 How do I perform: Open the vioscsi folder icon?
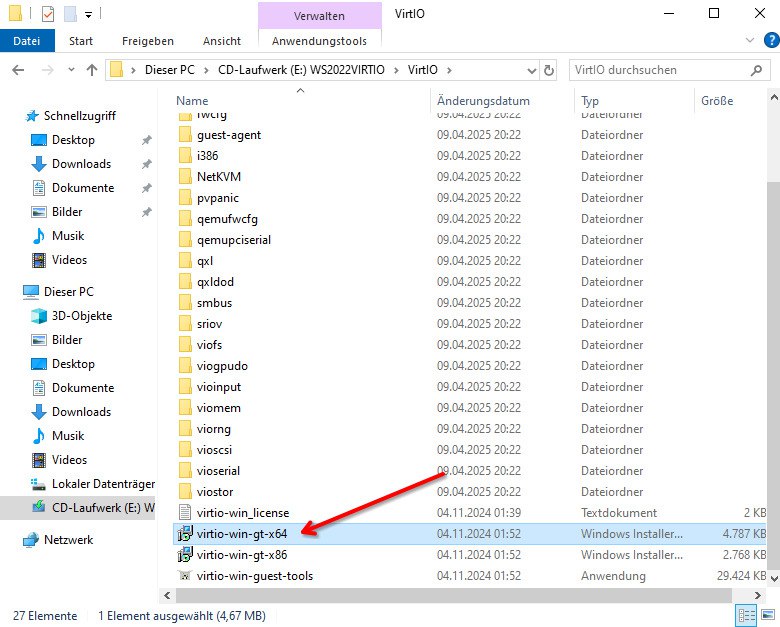185,450
